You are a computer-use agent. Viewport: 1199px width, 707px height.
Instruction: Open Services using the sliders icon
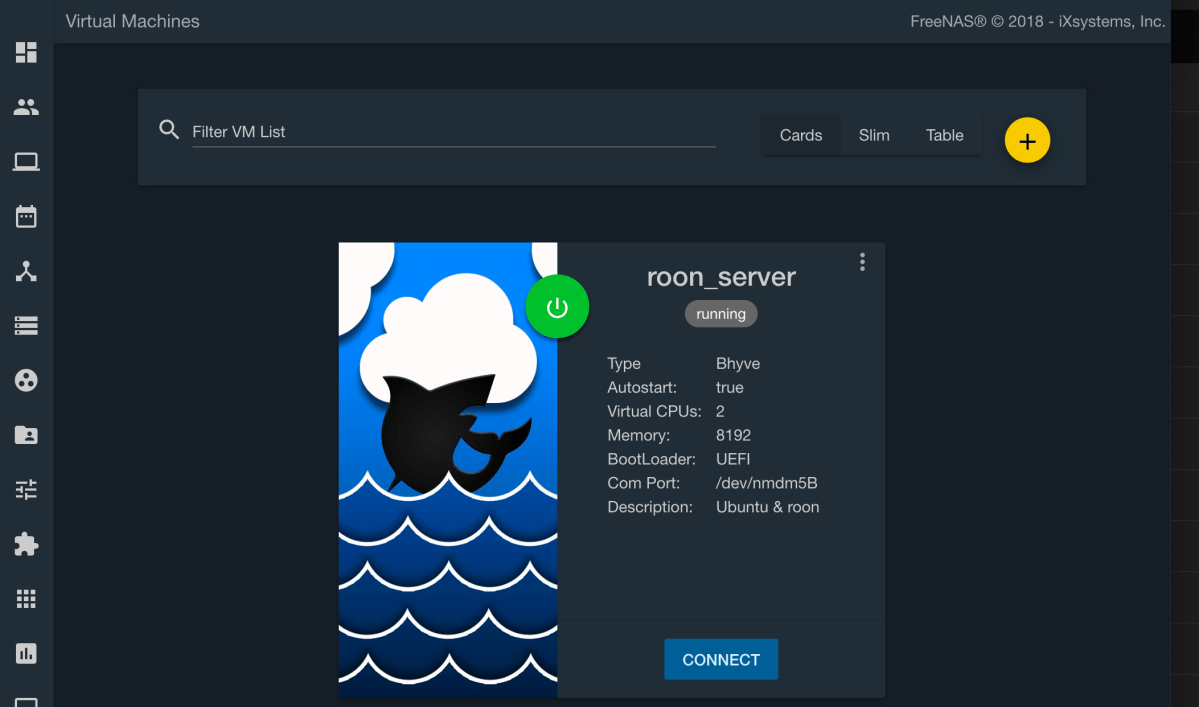click(26, 489)
